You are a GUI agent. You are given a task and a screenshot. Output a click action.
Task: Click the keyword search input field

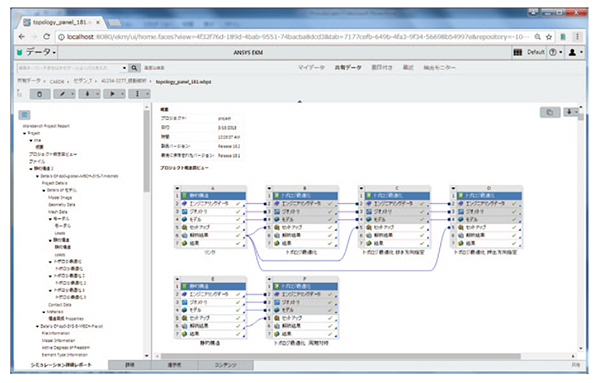click(x=69, y=68)
